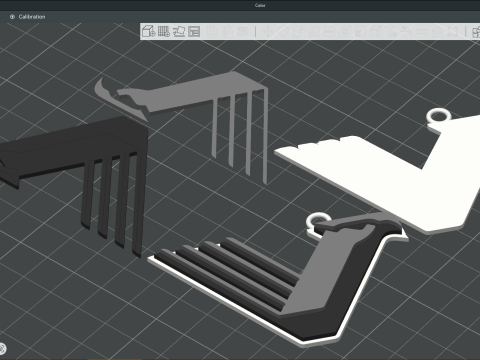The width and height of the screenshot is (480, 360).
Task: Click the greyed-out Split to objects icon
Action: coord(213,32)
